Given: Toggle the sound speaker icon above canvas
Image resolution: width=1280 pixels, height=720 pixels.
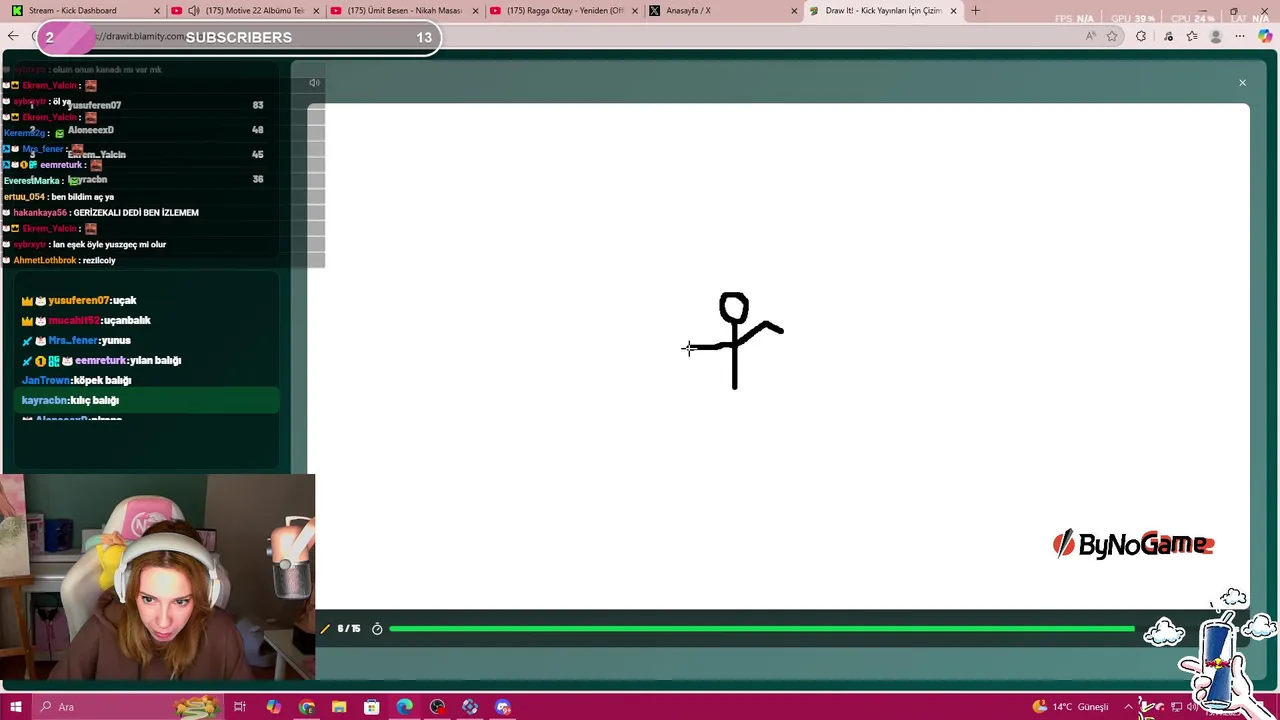Looking at the screenshot, I should point(314,83).
